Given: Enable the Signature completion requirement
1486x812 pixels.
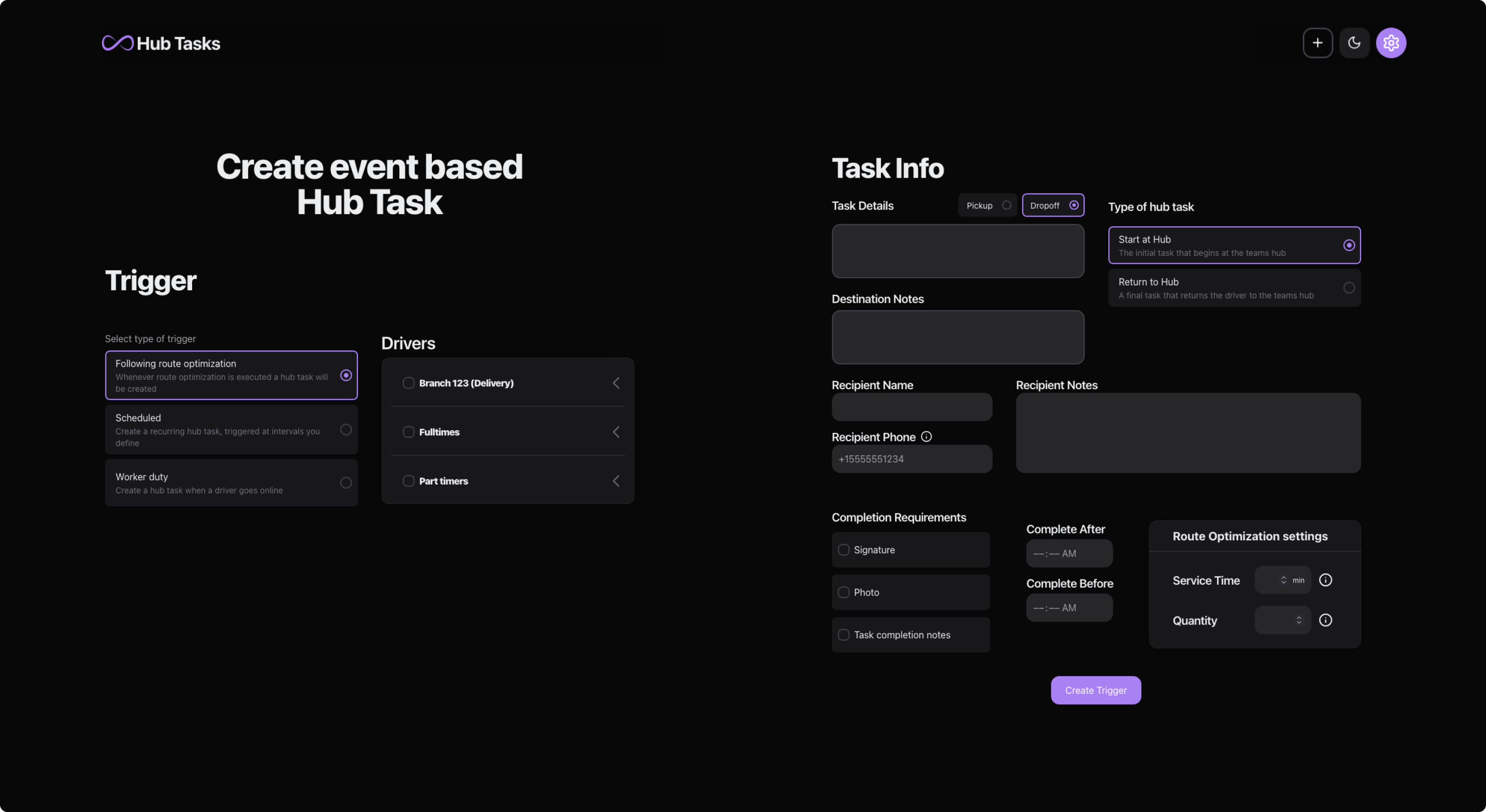Looking at the screenshot, I should coord(843,550).
